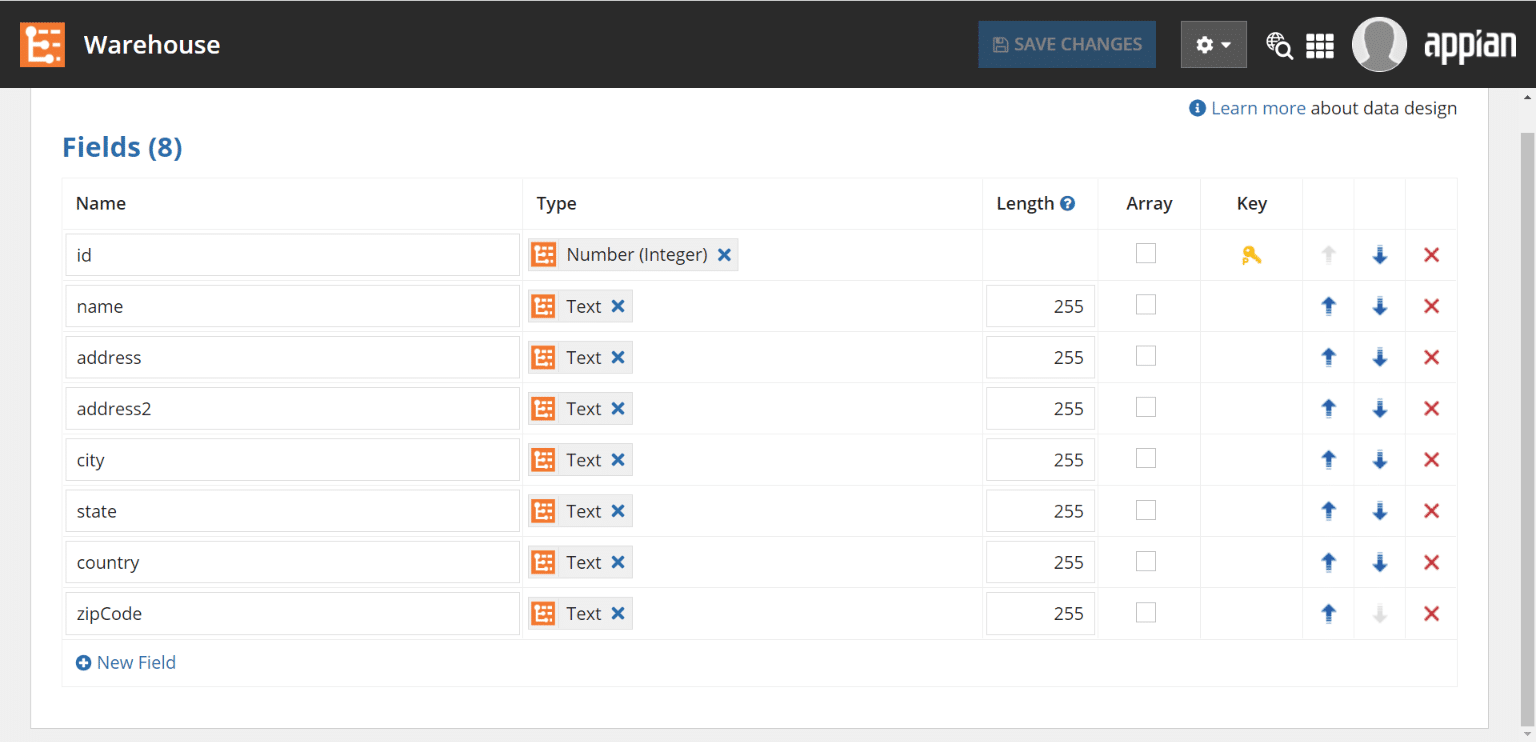Click the orange Warehouse application logo

[x=42, y=44]
